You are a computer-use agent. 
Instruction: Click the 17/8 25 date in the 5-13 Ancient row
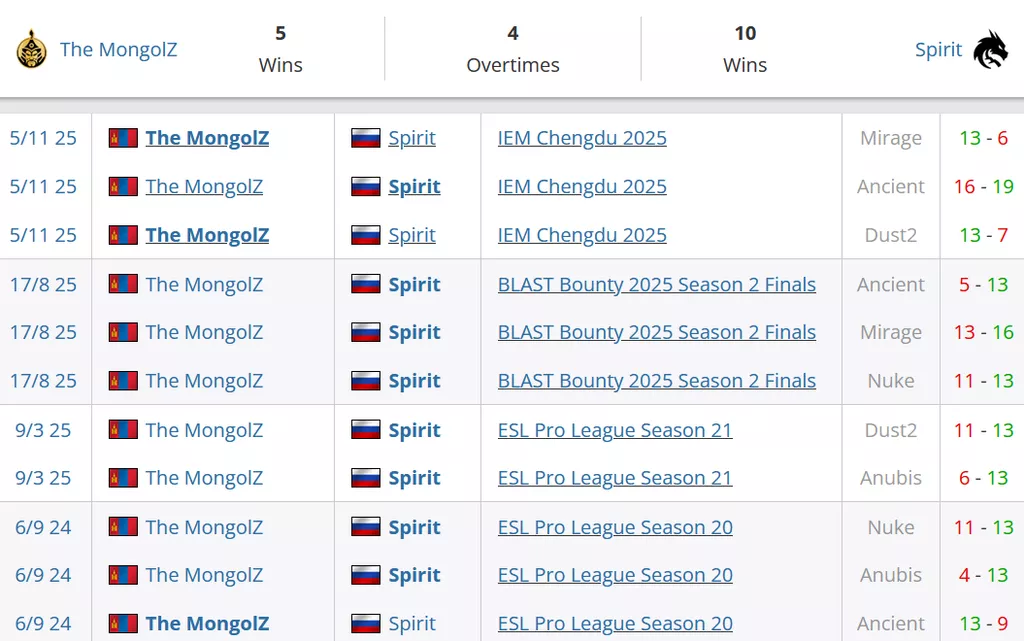[43, 284]
